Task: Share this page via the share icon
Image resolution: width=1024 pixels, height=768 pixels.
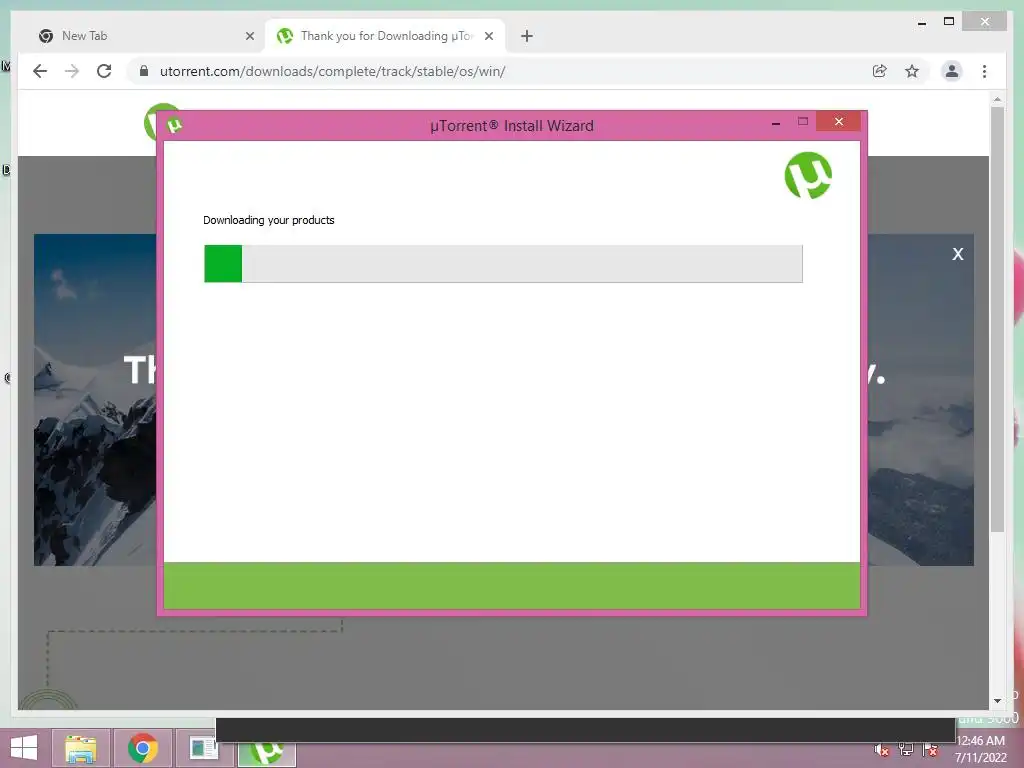Action: [x=880, y=71]
